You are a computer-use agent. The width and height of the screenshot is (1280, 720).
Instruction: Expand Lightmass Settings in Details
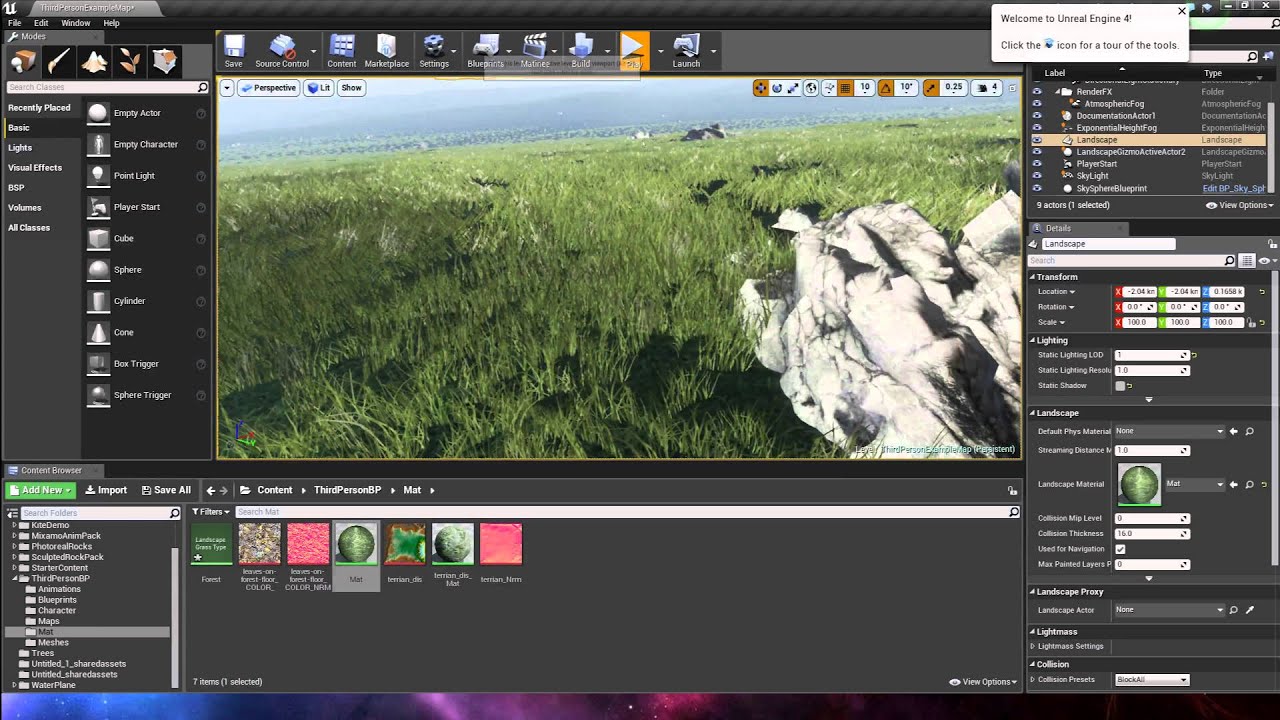[x=1033, y=646]
